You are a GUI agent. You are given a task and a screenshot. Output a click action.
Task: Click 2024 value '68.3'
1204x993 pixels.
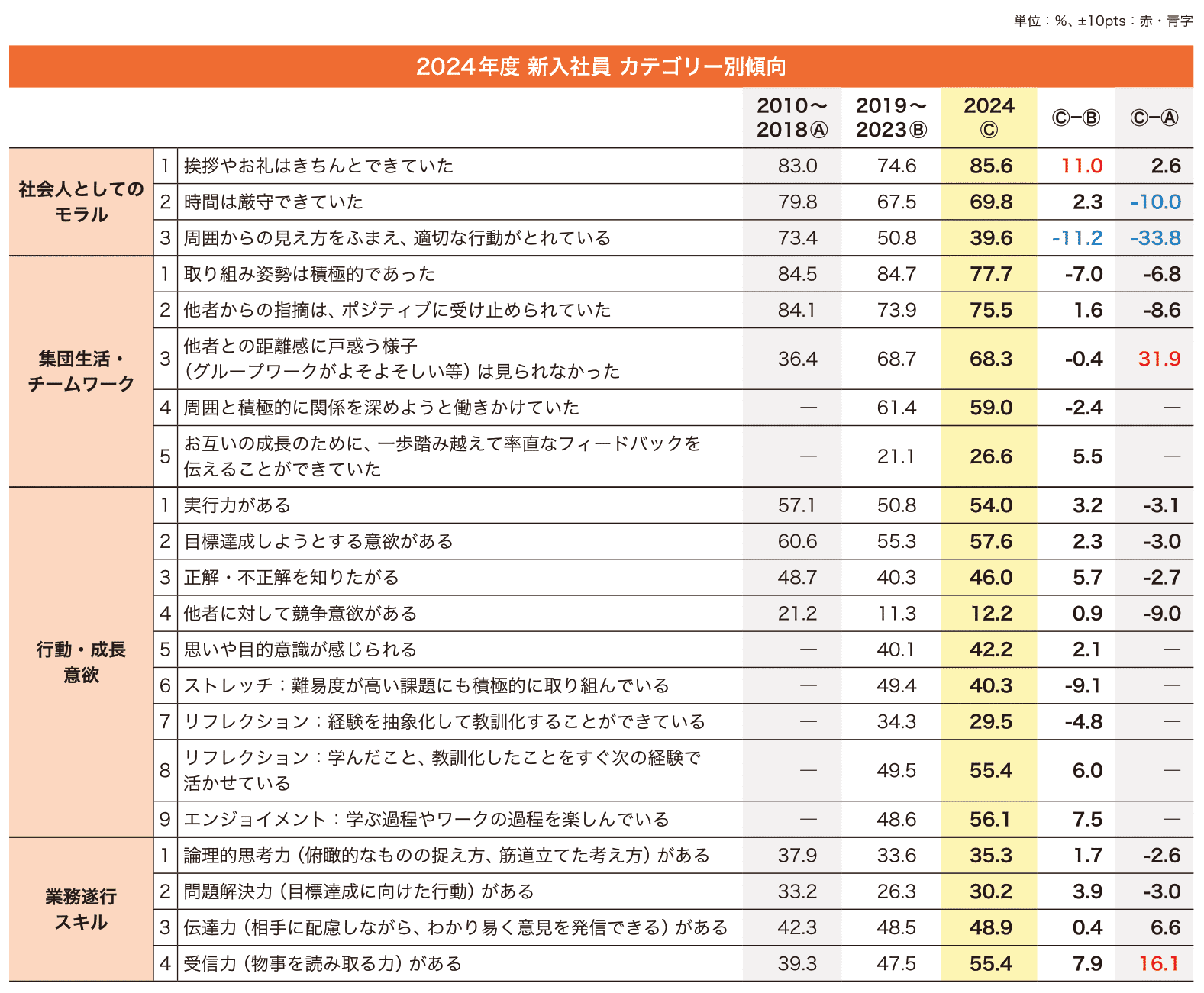(991, 359)
